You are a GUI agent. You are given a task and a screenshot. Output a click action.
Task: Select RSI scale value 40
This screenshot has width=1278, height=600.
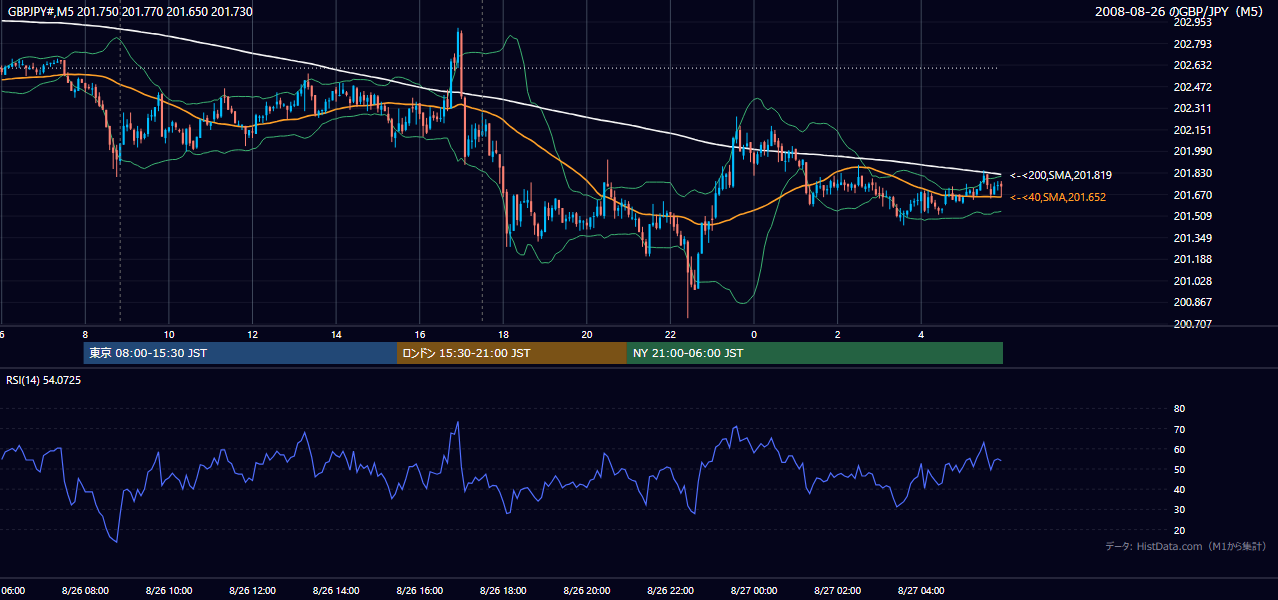point(1179,489)
